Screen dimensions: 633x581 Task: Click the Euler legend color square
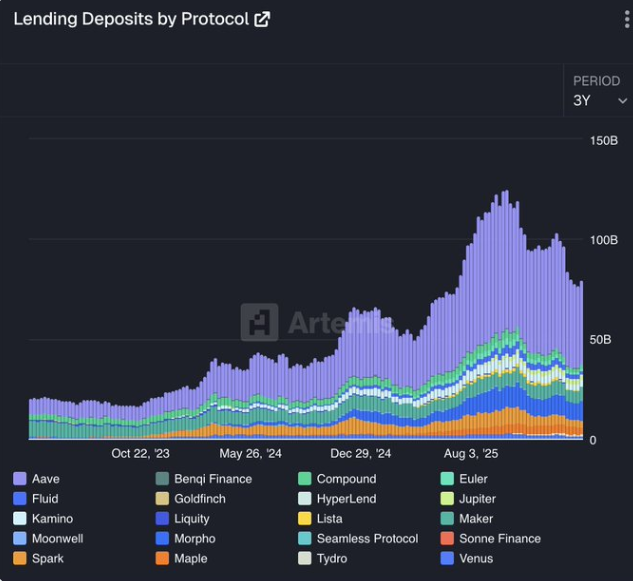[449, 479]
